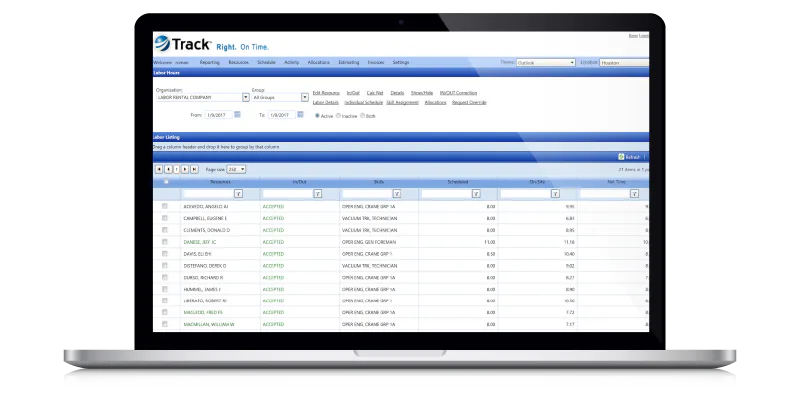Go to first page of labor listing
The height and width of the screenshot is (400, 800).
point(159,169)
